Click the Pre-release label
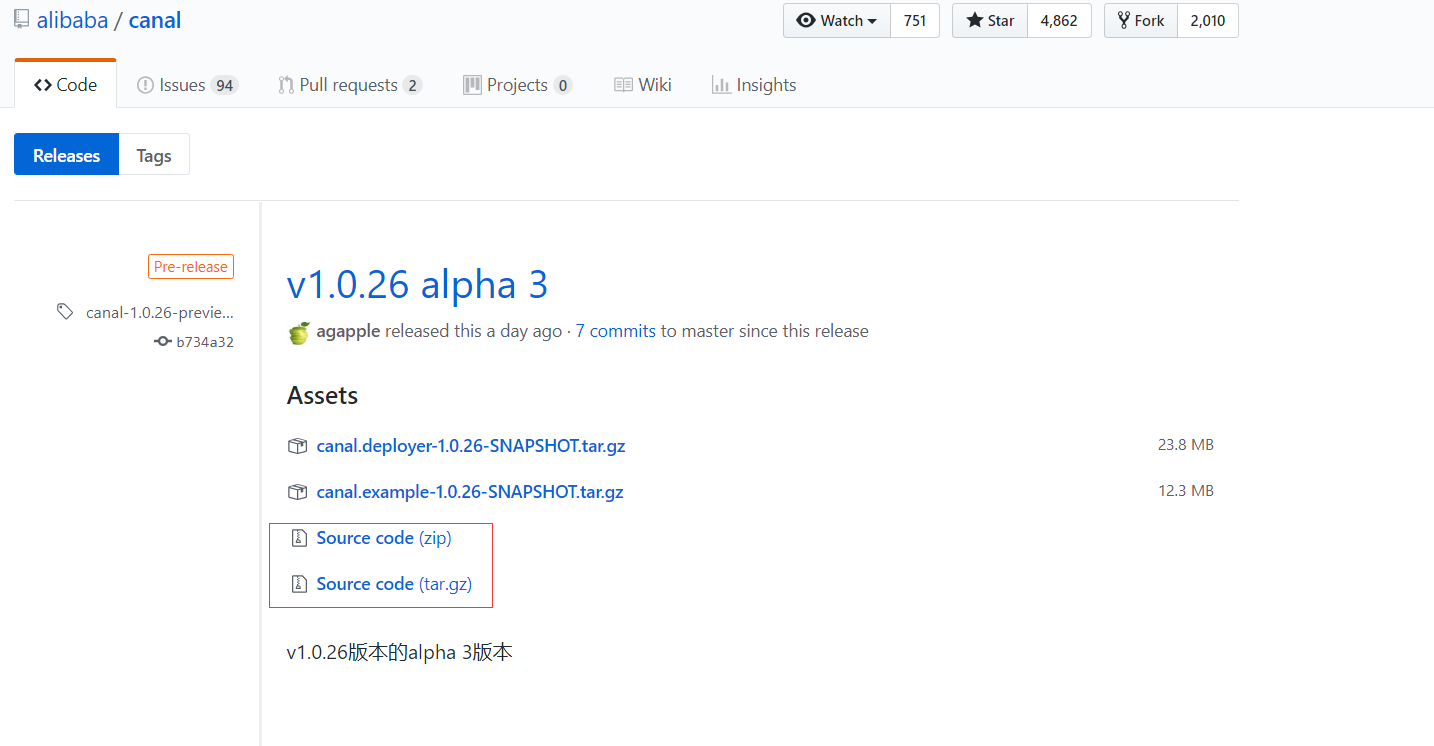1434x746 pixels. pyautogui.click(x=191, y=267)
